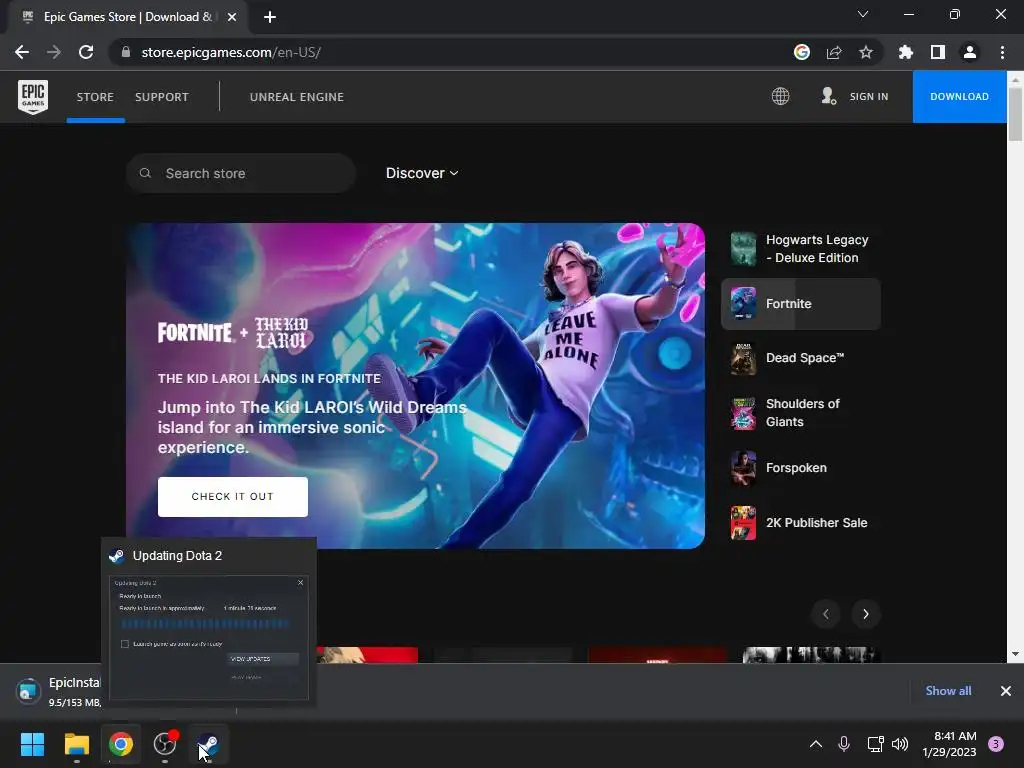Screen dimensions: 1024x768
Task: Open Shoulders of Giants entry
Action: point(801,413)
